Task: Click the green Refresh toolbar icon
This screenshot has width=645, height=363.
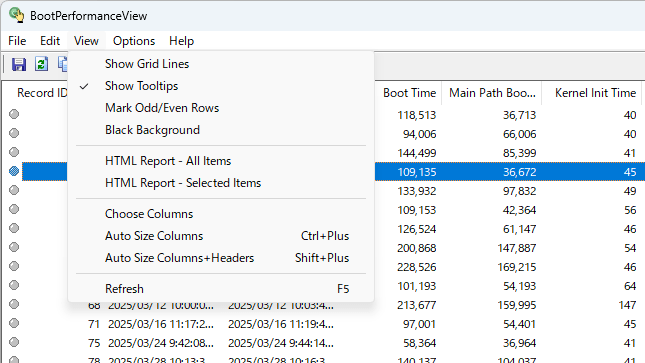Action: pos(41,64)
